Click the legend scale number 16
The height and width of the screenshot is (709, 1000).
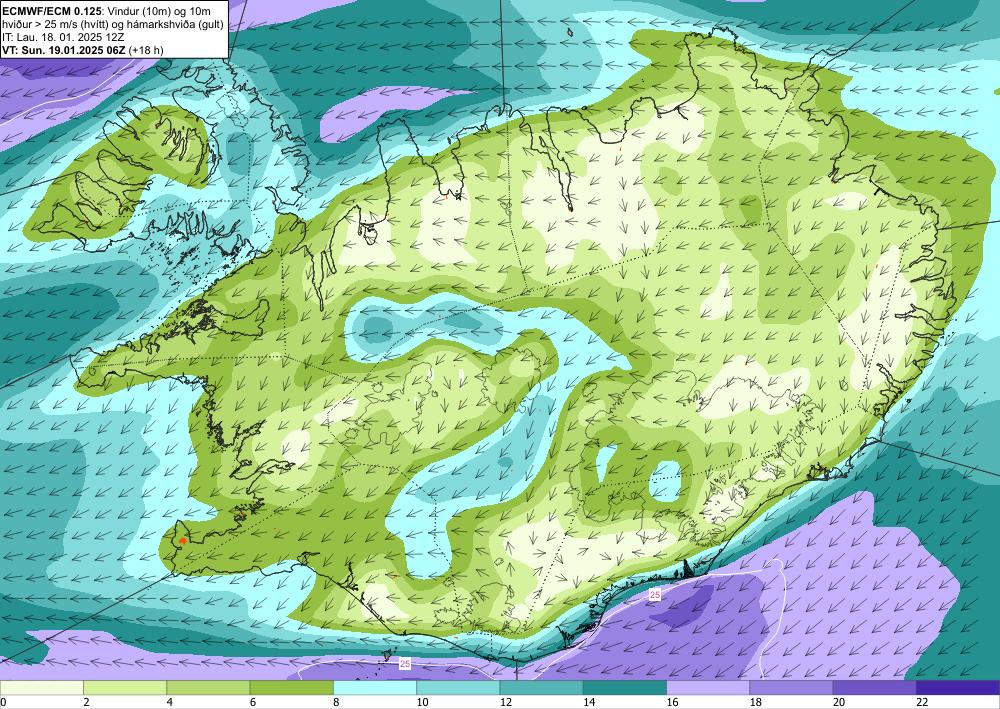tap(673, 703)
